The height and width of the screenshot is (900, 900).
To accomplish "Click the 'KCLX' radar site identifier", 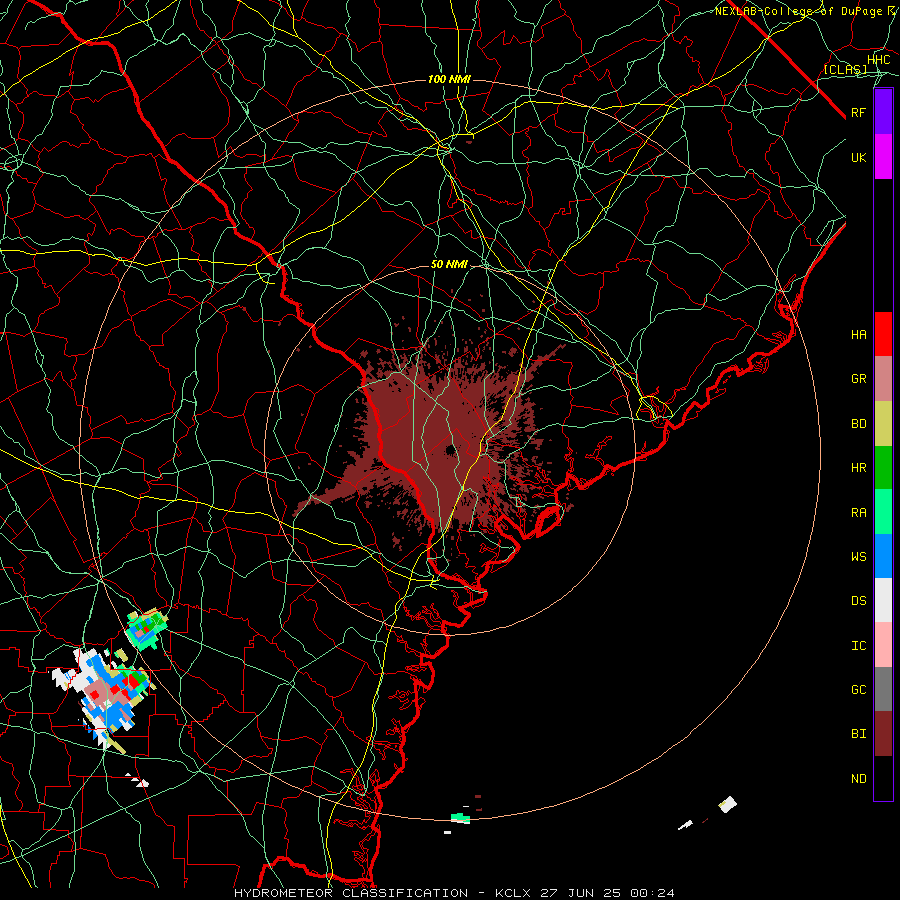I will 513,893.
